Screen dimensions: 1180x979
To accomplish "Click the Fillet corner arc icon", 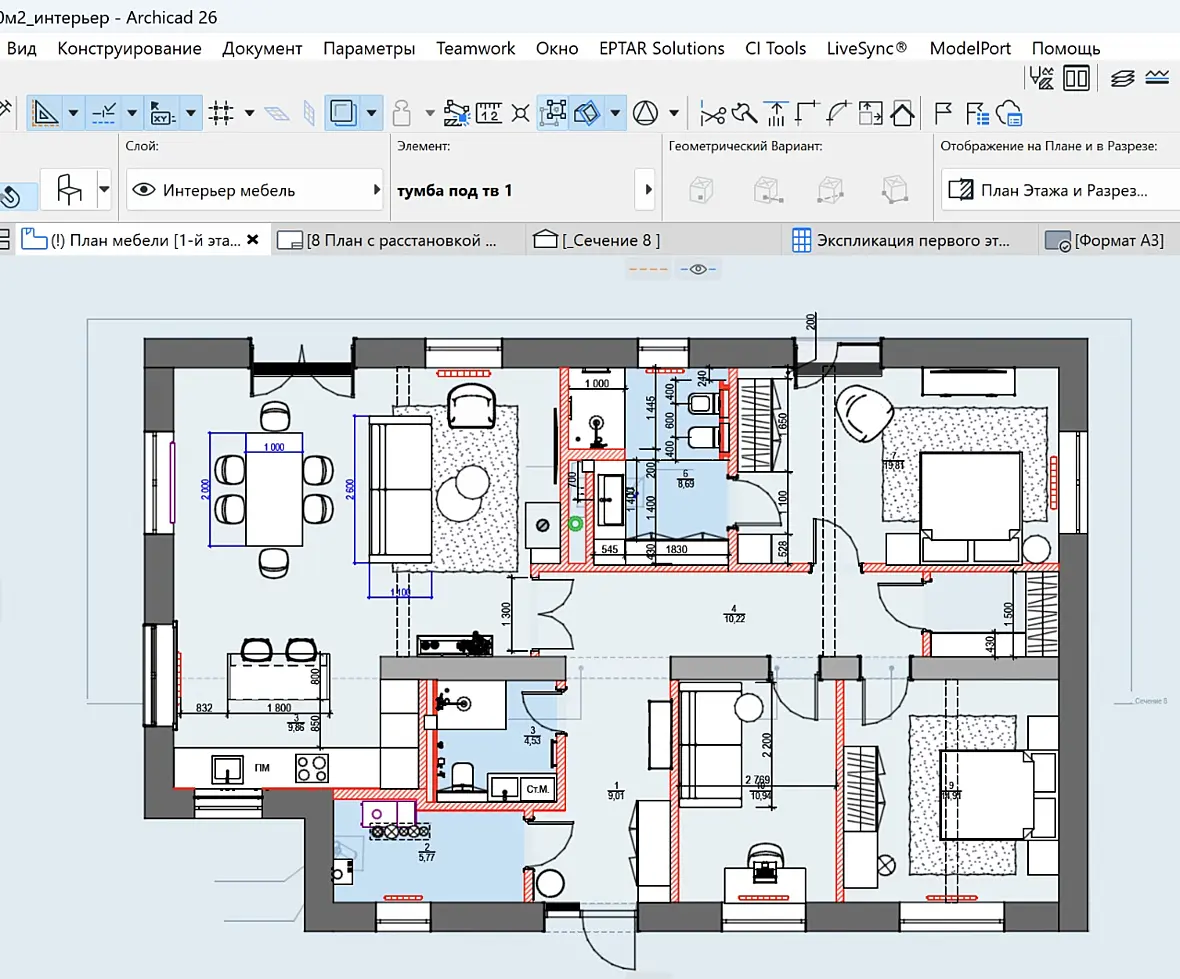I will coord(838,114).
